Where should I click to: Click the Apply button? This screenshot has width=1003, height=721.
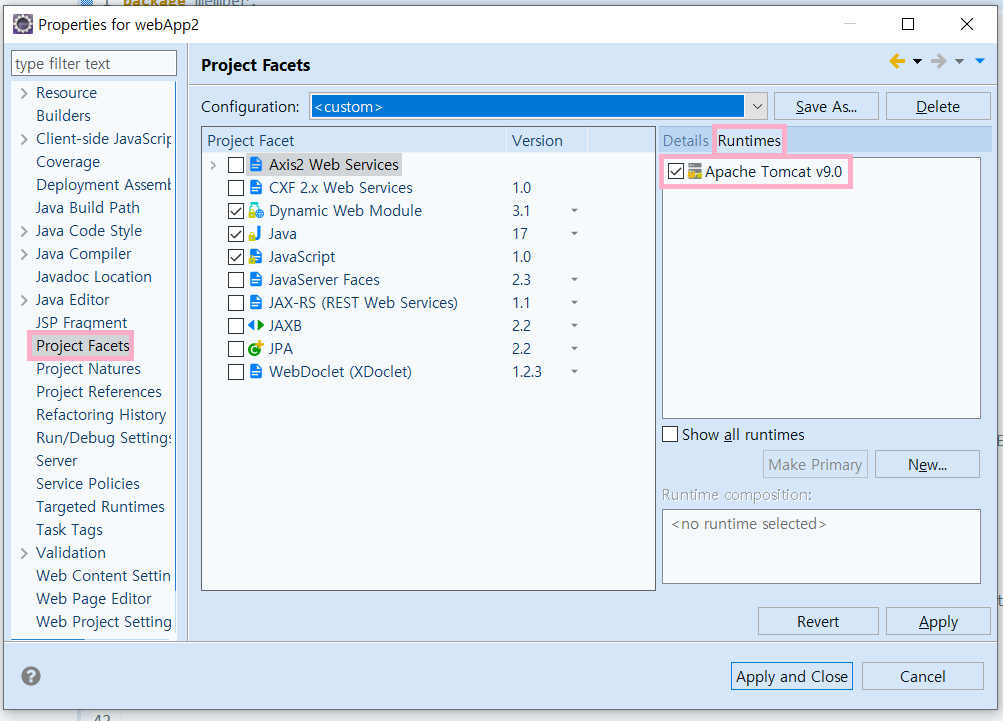(938, 621)
